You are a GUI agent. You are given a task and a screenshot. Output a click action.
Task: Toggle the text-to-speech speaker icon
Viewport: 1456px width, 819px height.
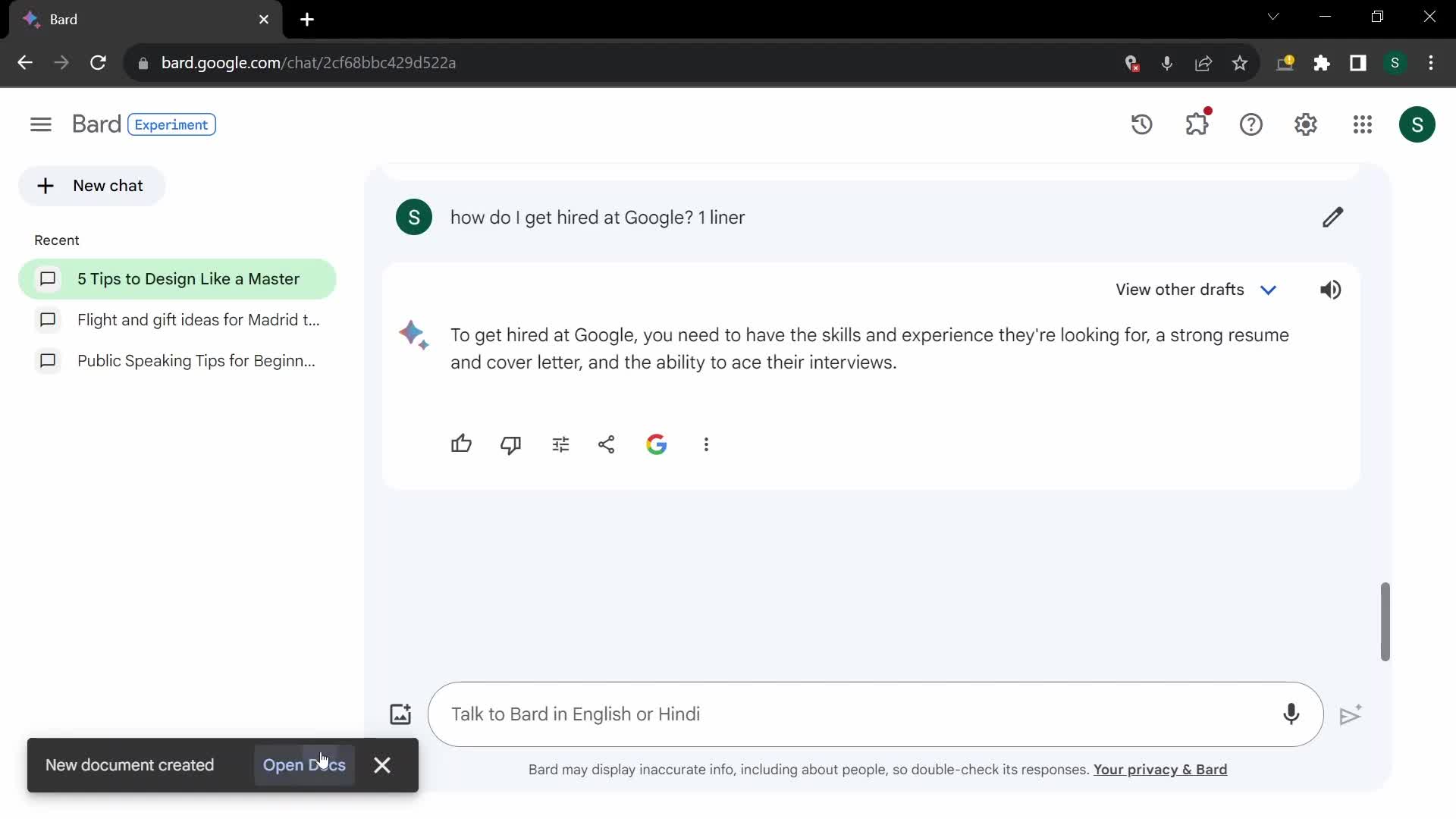pyautogui.click(x=1331, y=289)
